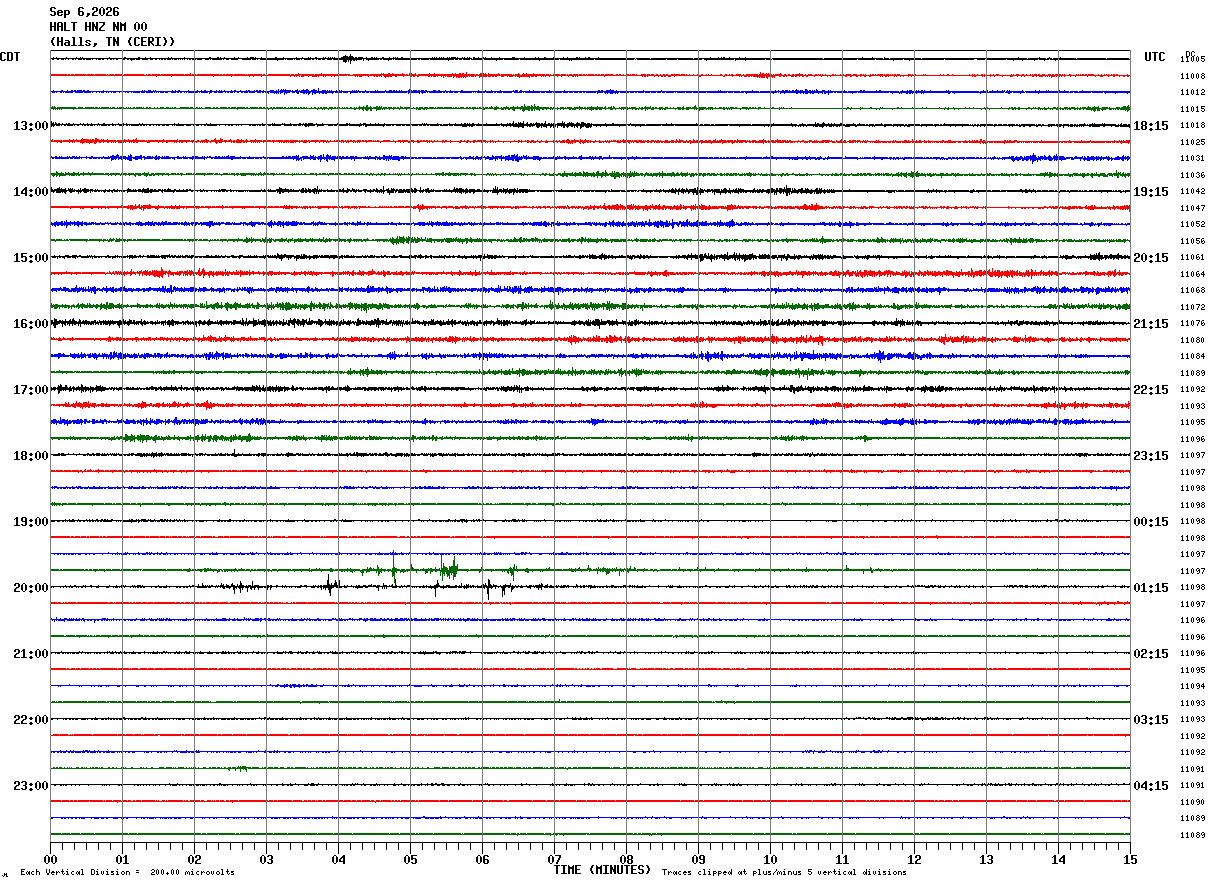Select the 18:15 UTC time label
The image size is (1210, 886).
pos(1150,126)
